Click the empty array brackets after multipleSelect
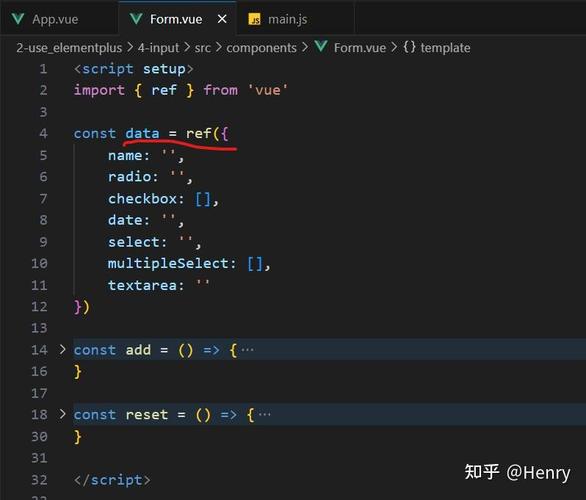Image resolution: width=586 pixels, height=500 pixels. [x=255, y=264]
